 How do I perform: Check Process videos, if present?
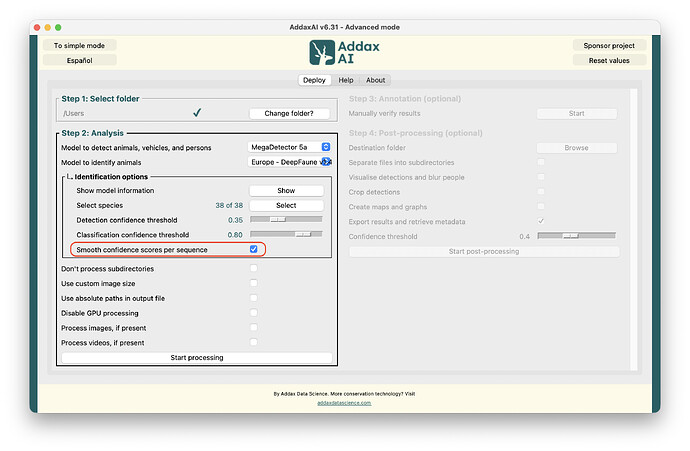253,342
